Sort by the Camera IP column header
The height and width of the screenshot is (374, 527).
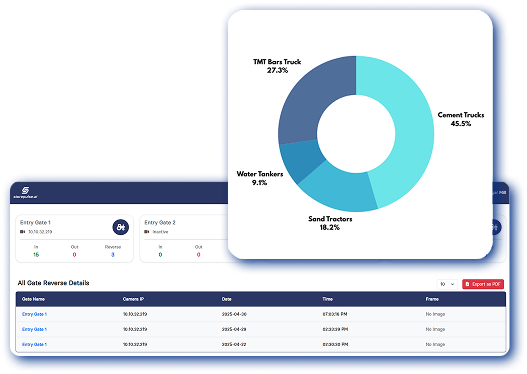[133, 299]
